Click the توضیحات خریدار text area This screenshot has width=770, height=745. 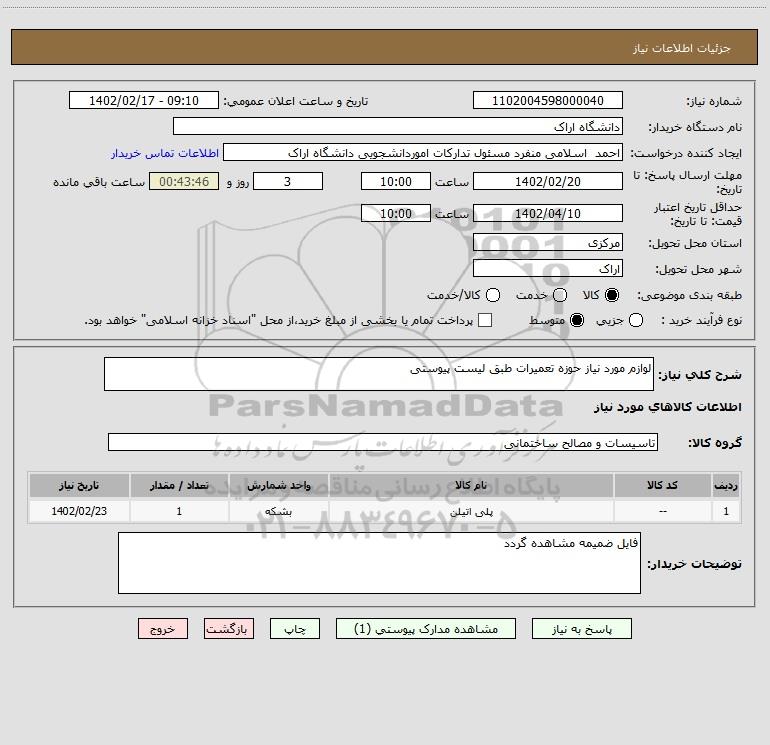point(379,563)
